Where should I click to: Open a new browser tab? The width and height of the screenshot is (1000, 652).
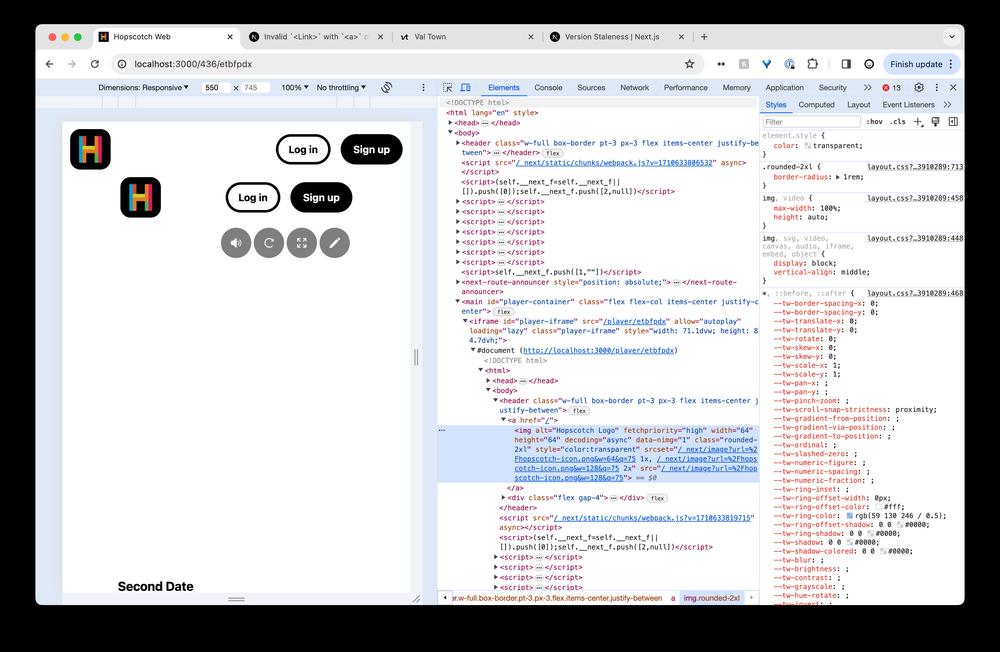tap(704, 37)
